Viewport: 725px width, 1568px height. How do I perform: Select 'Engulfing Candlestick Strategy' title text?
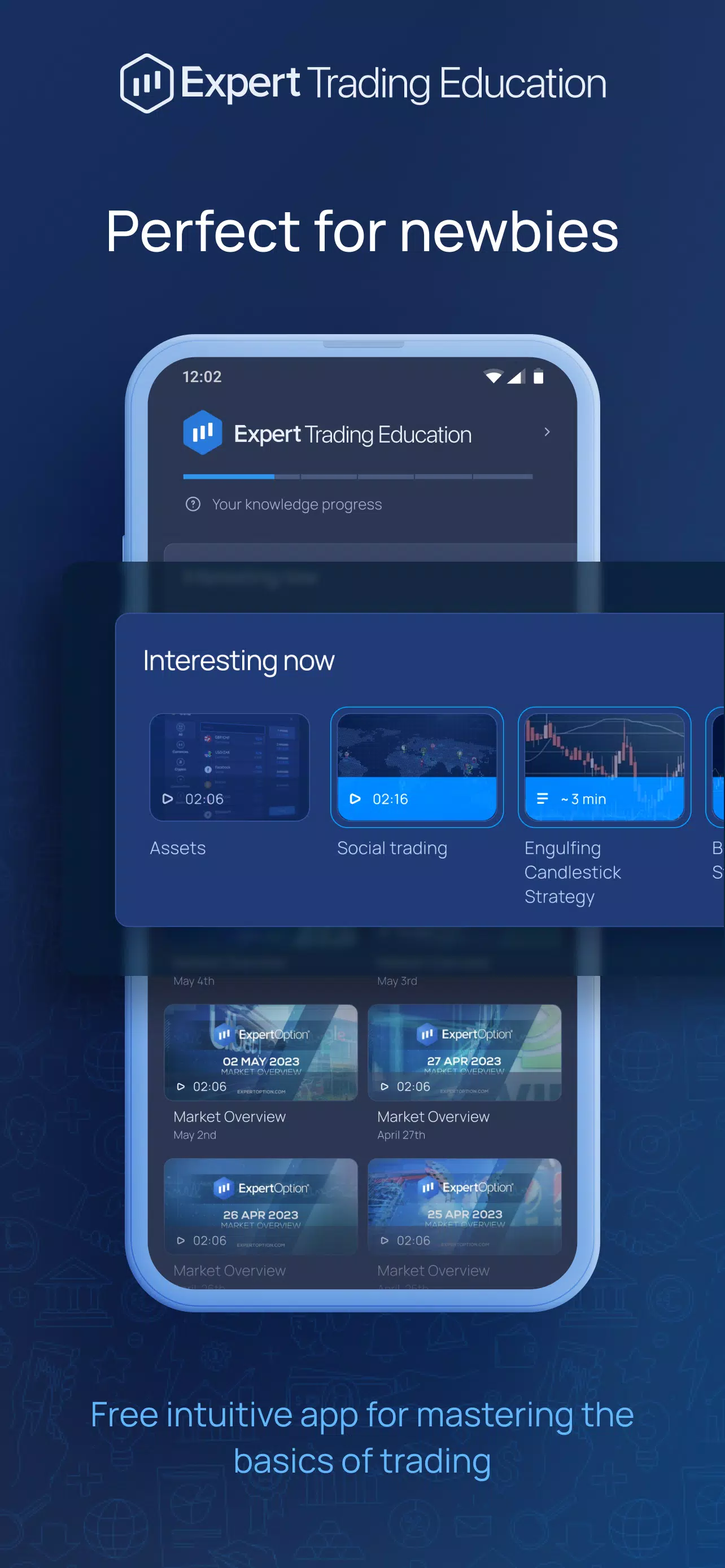[x=573, y=872]
